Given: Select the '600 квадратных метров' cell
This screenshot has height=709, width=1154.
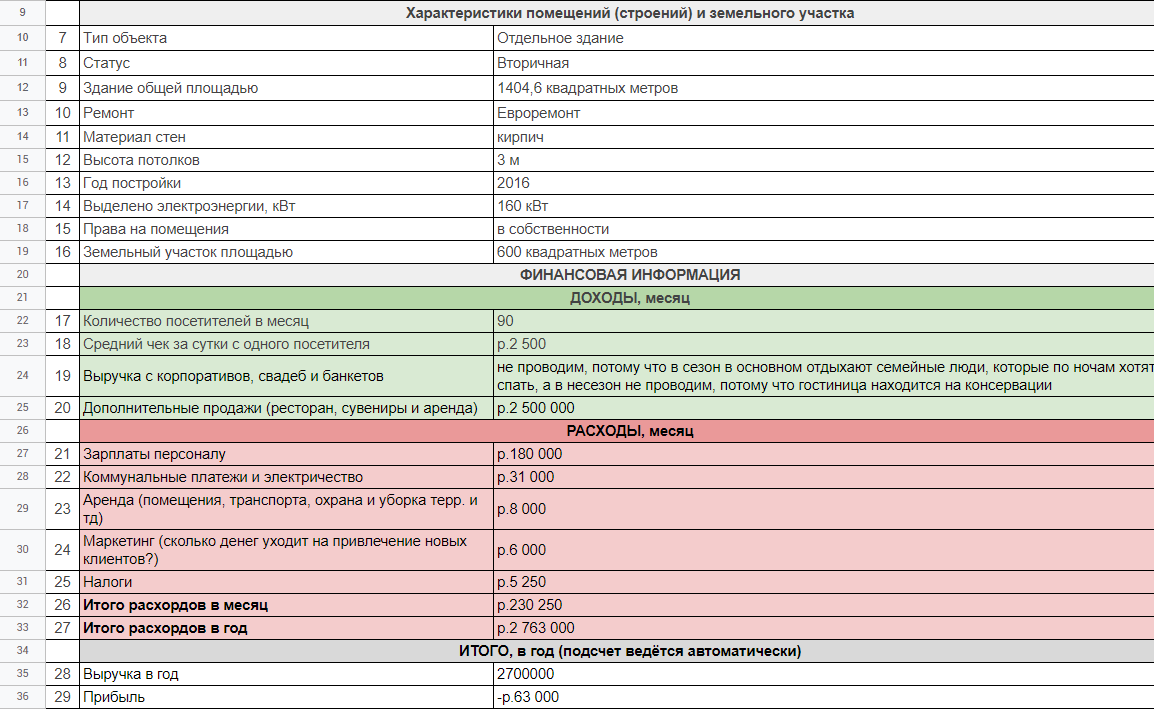Looking at the screenshot, I should [824, 252].
